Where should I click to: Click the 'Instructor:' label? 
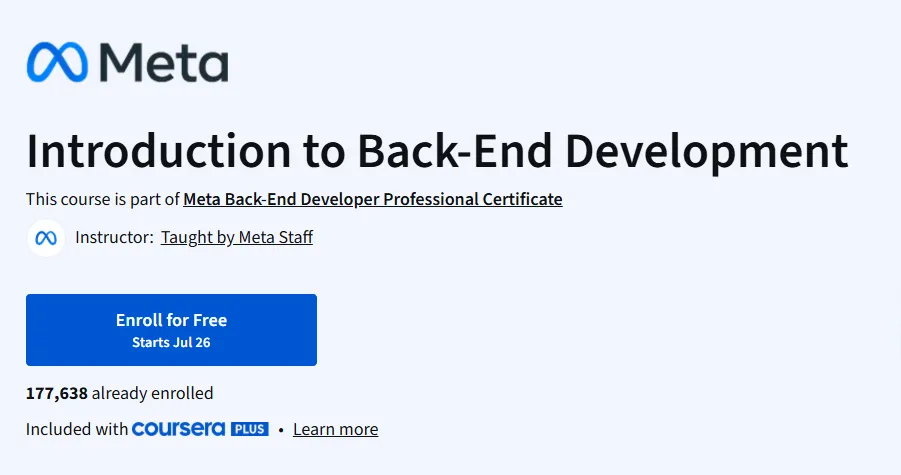coord(114,237)
